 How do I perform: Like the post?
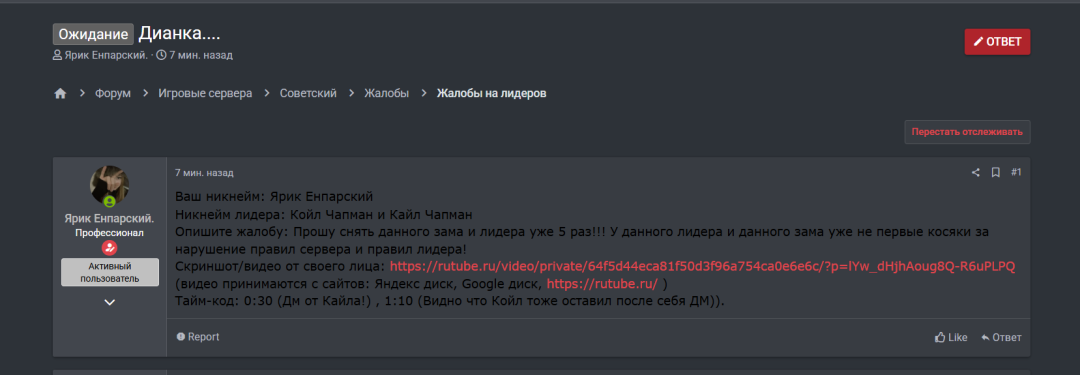951,338
